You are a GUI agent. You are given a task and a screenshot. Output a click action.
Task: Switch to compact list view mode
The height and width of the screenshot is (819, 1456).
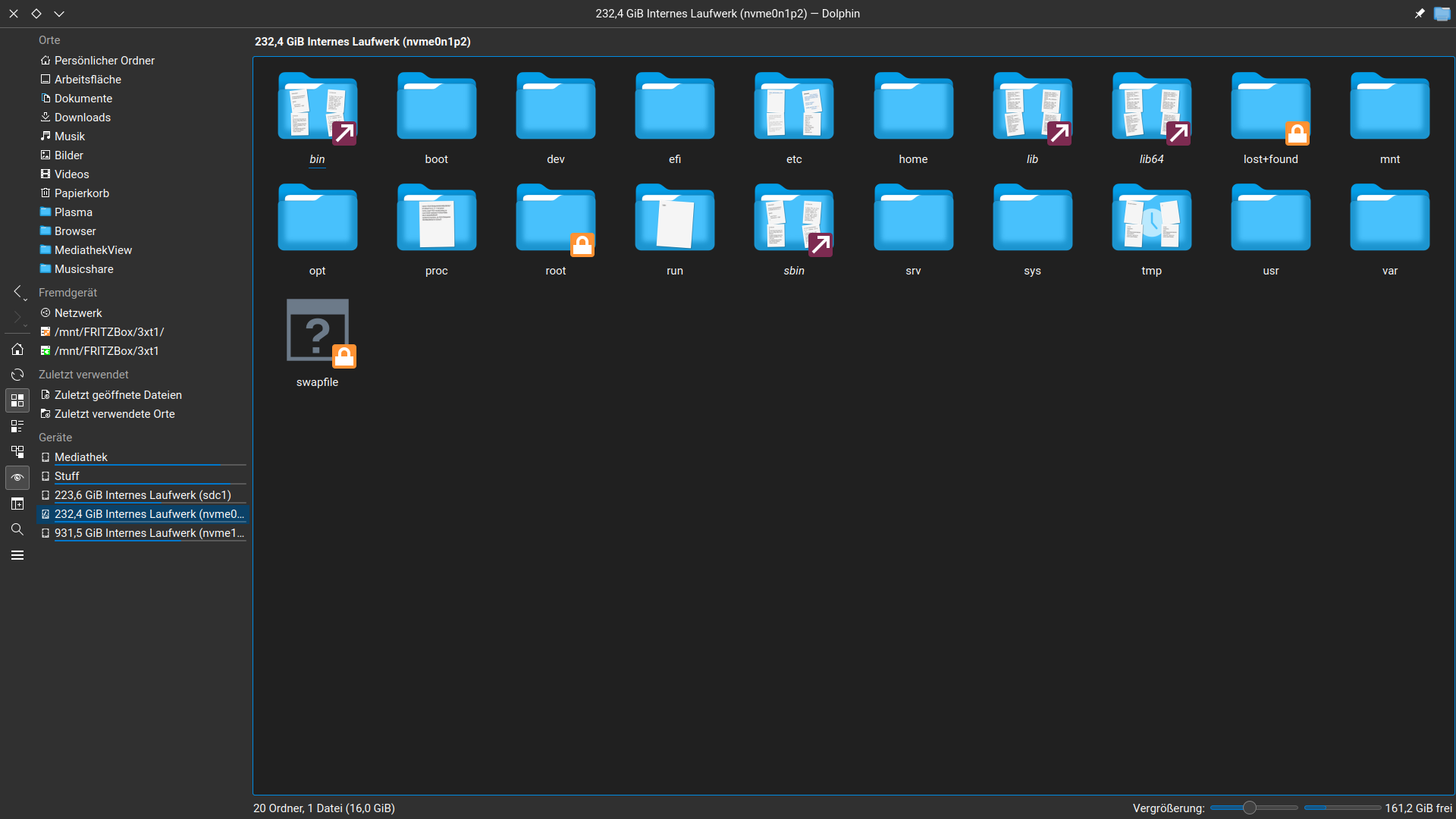(x=17, y=426)
